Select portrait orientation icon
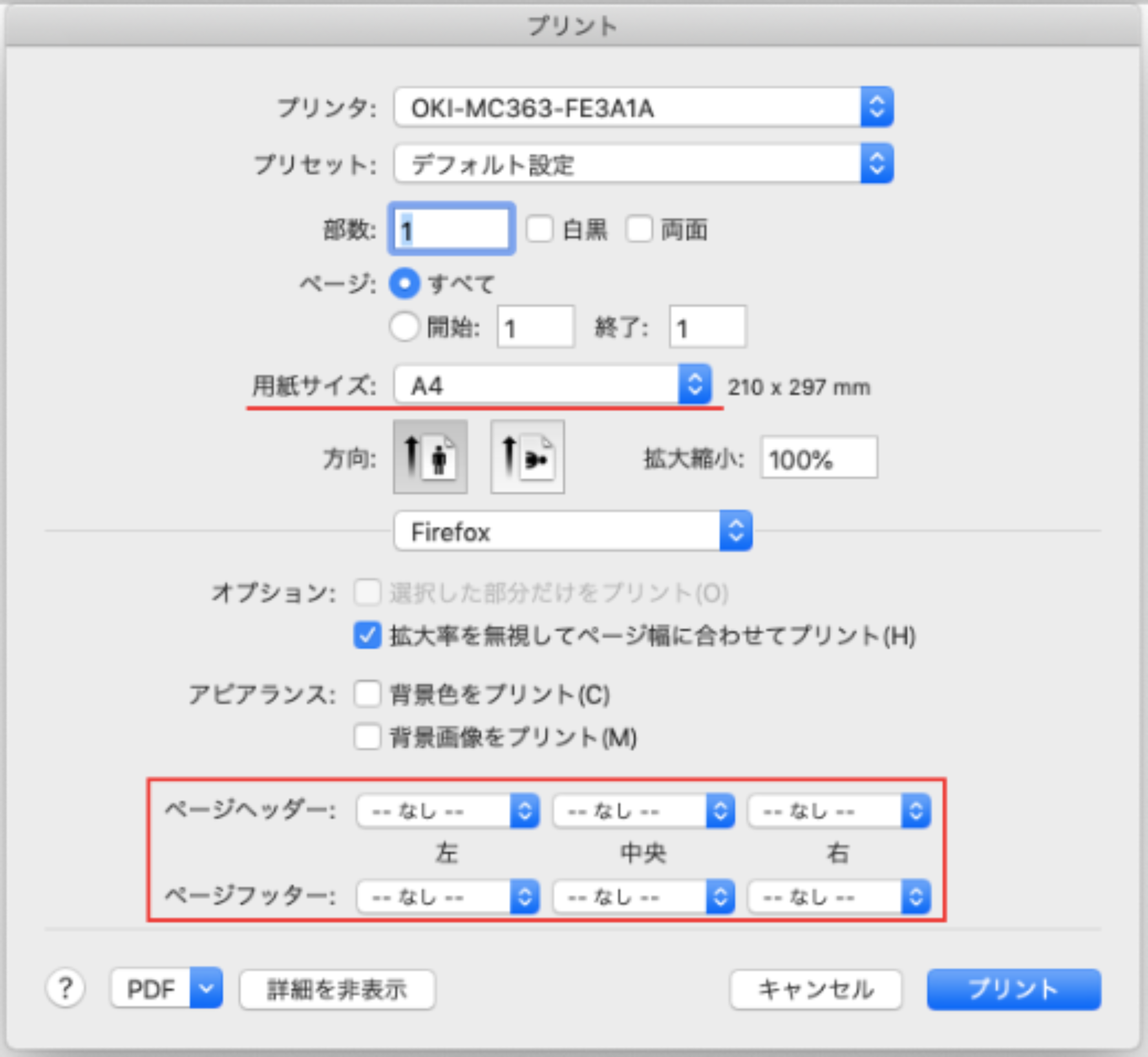Image resolution: width=1148 pixels, height=1057 pixels. (x=430, y=456)
